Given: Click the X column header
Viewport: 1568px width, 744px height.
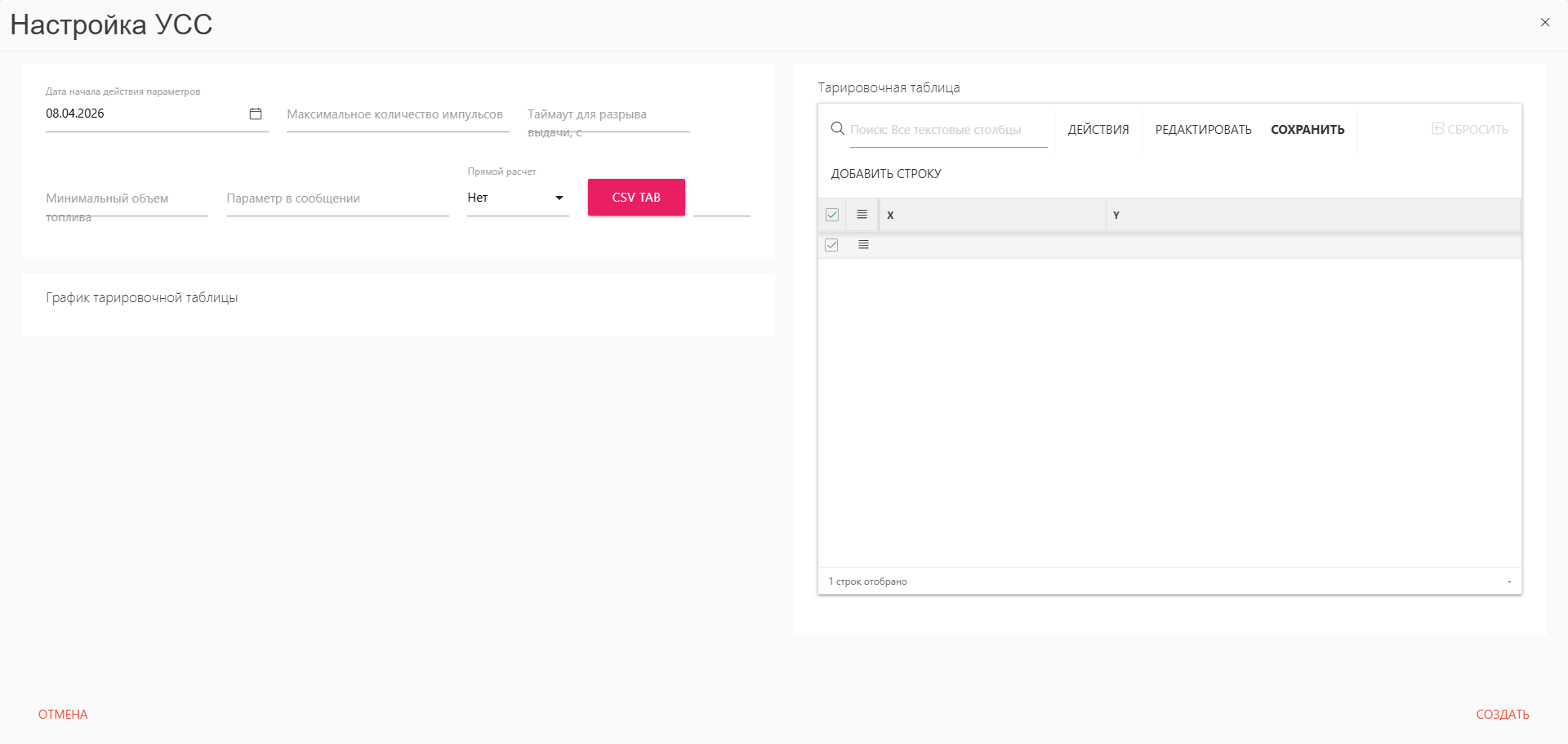Looking at the screenshot, I should point(991,216).
